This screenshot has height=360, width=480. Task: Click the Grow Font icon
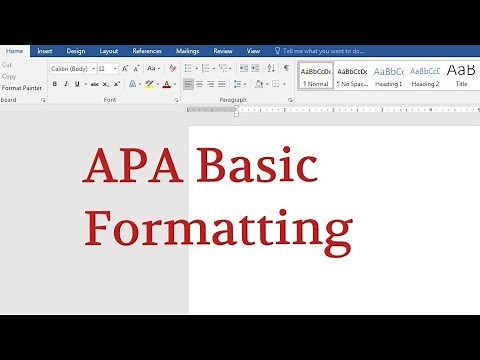[x=125, y=69]
